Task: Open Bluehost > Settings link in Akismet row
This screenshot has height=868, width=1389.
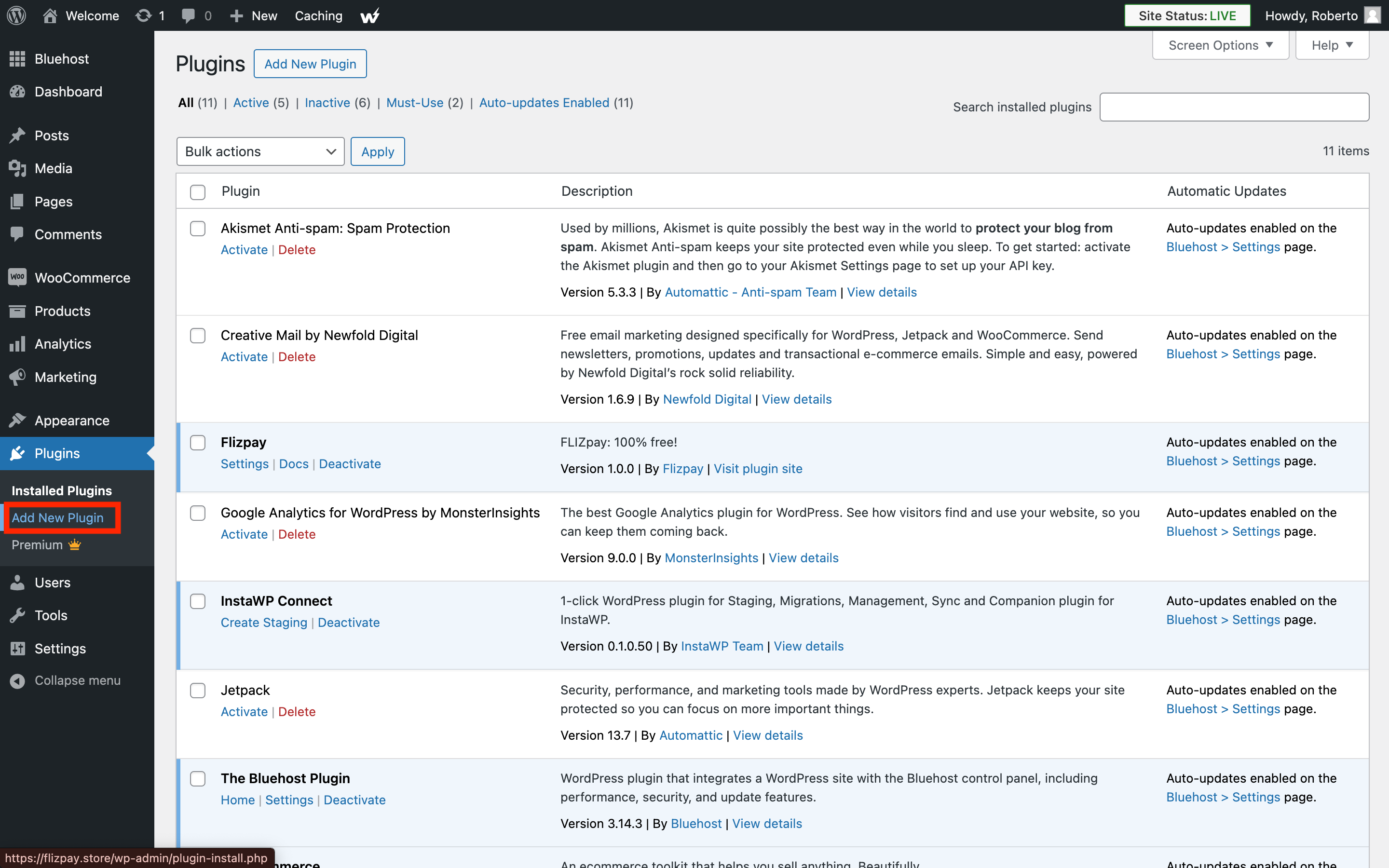Action: (1223, 247)
